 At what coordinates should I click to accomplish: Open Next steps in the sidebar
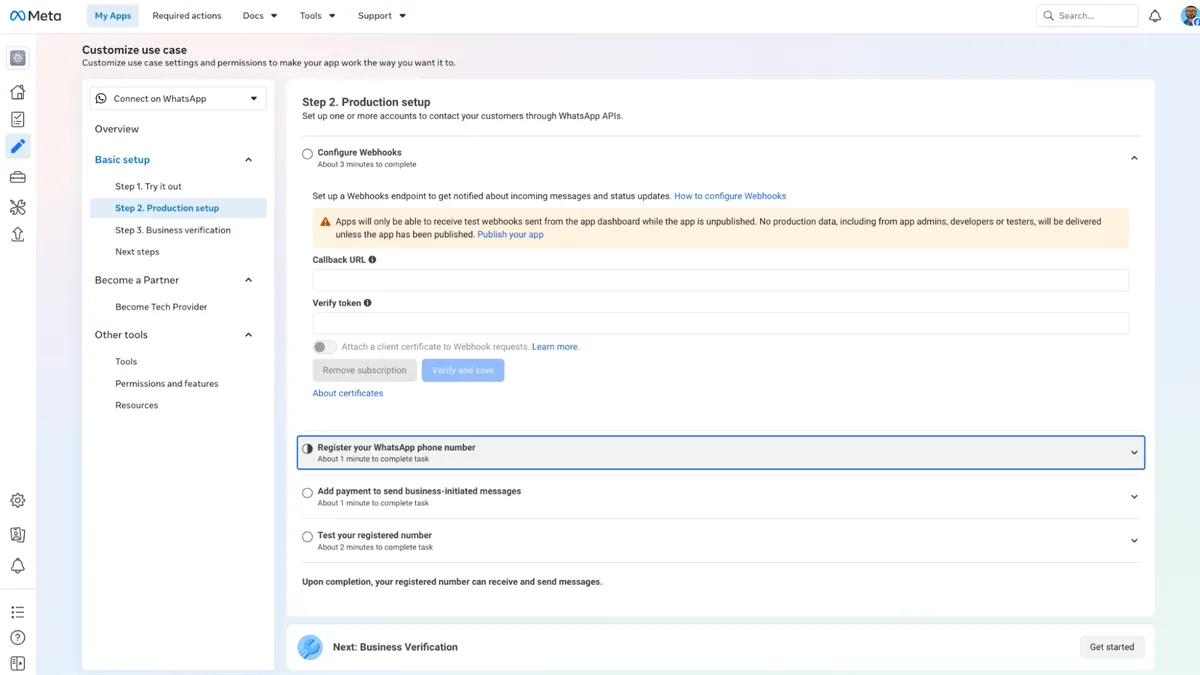click(x=137, y=252)
